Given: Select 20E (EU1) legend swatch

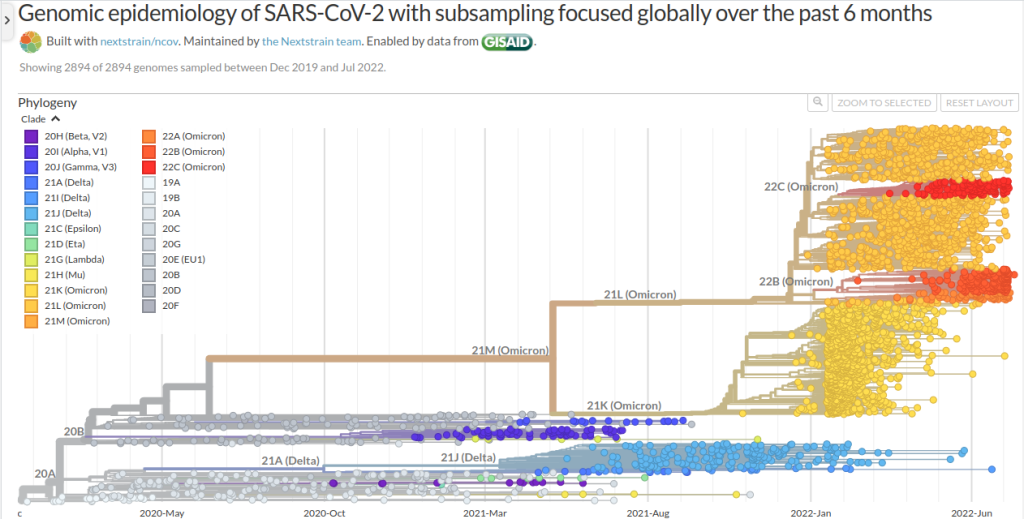Looking at the screenshot, I should (149, 259).
